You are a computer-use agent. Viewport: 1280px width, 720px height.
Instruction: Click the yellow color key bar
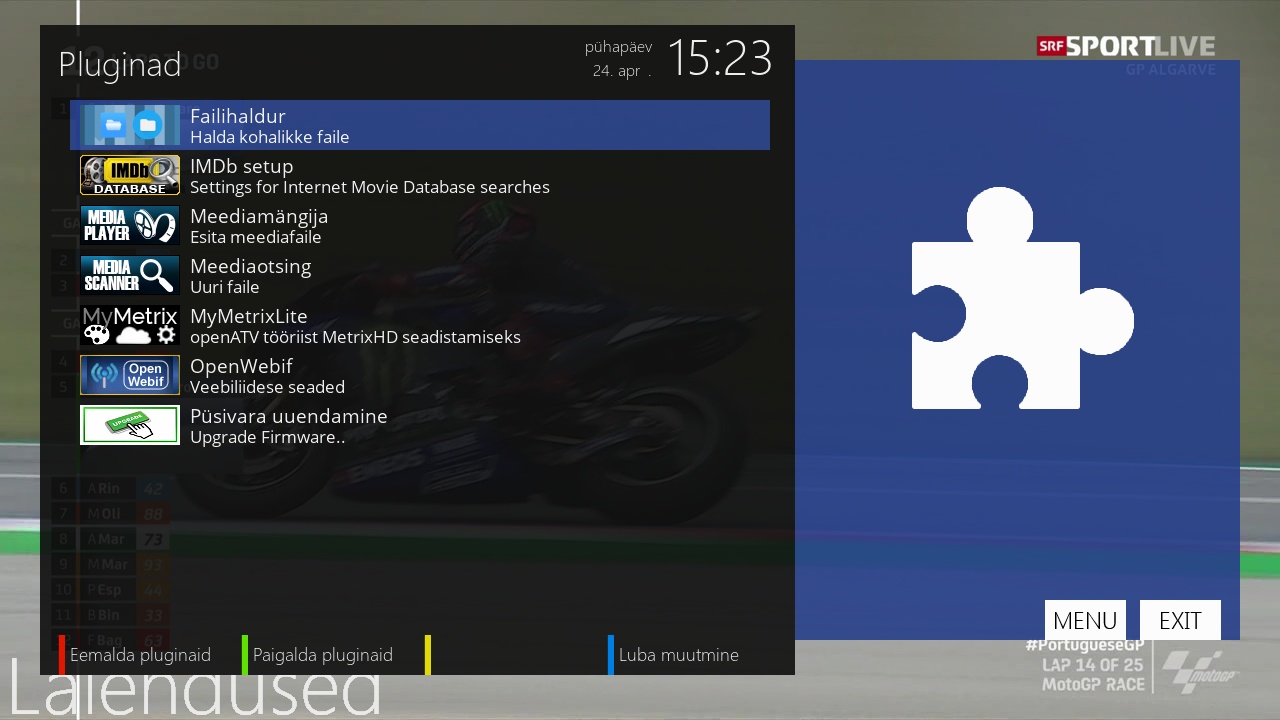428,655
